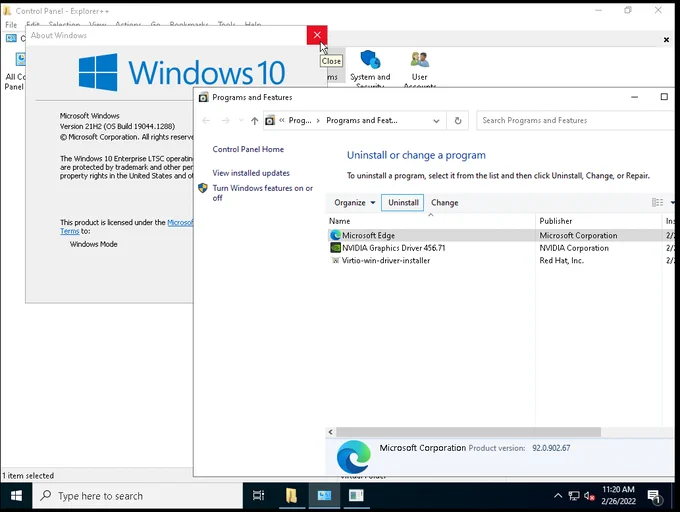Open the Windows Start menu
680x512 pixels.
point(16,496)
